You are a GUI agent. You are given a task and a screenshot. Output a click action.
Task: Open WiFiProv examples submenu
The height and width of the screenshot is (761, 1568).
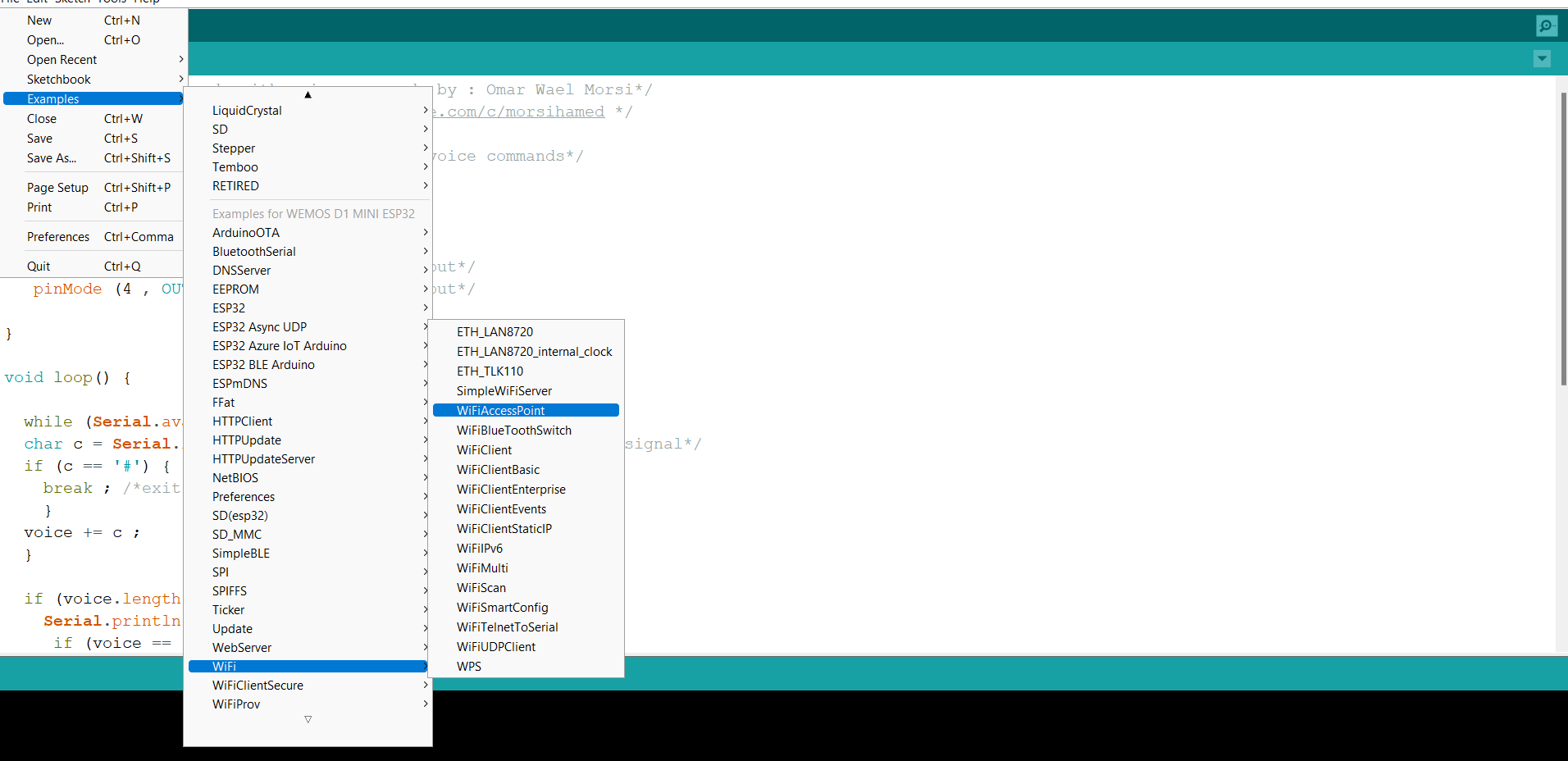(308, 704)
